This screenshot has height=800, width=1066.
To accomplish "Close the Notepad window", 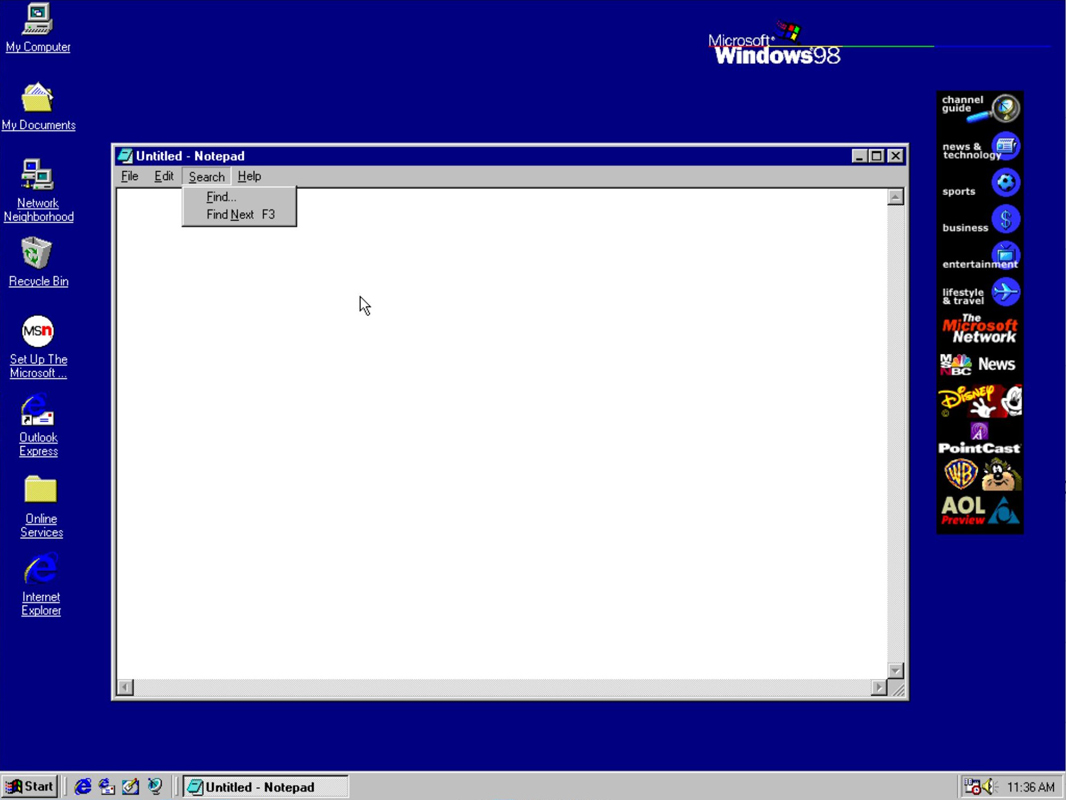I will coord(896,156).
